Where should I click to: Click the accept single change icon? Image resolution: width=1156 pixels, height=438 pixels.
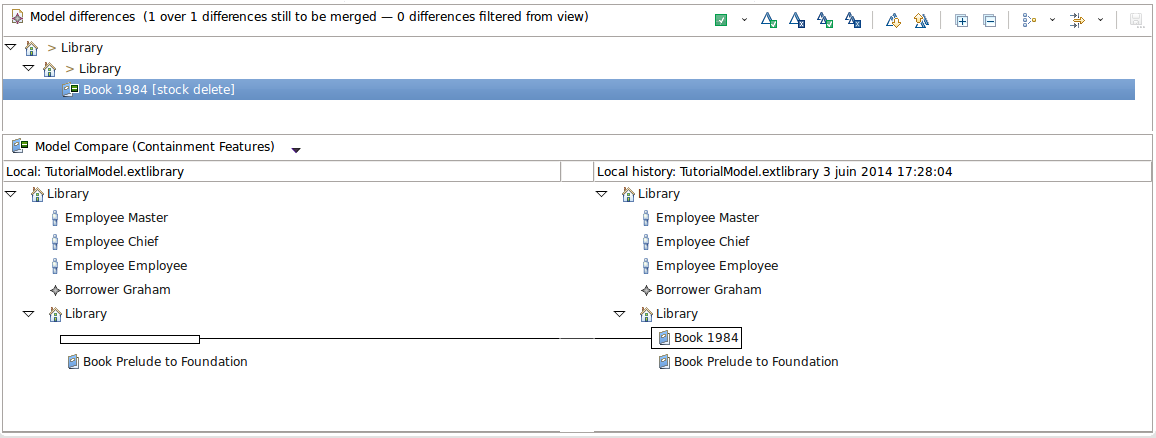click(769, 20)
